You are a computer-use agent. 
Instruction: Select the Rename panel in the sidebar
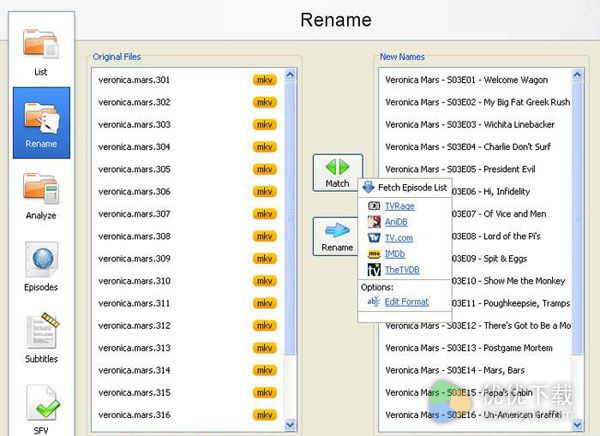pos(41,123)
